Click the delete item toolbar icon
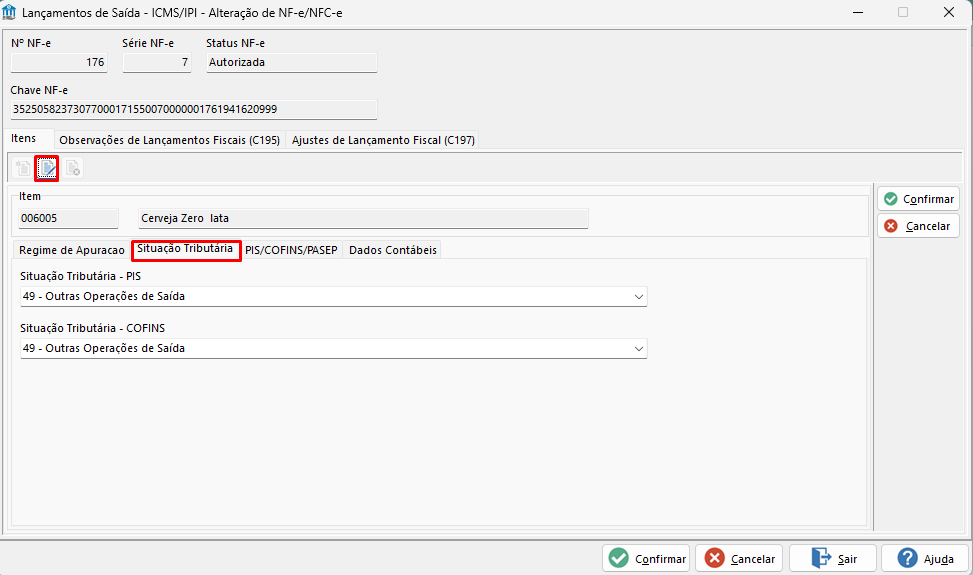973x575 pixels. click(73, 168)
